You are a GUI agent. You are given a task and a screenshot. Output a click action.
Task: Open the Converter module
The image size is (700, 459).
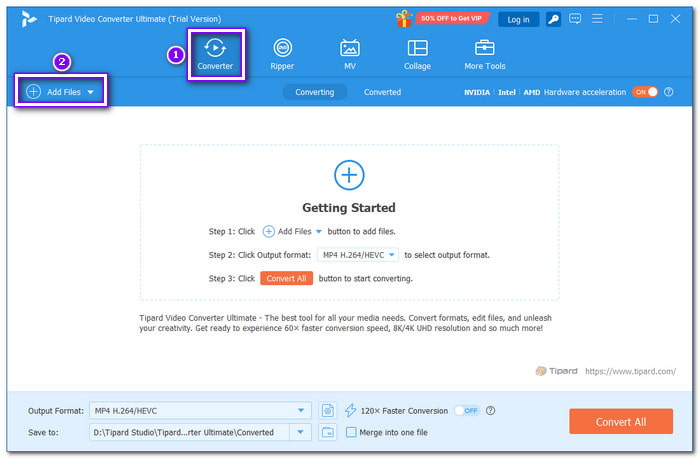(215, 54)
